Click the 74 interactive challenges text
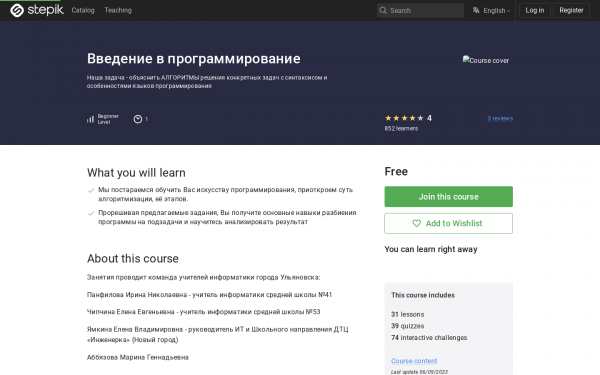The width and height of the screenshot is (600, 375). [x=429, y=338]
